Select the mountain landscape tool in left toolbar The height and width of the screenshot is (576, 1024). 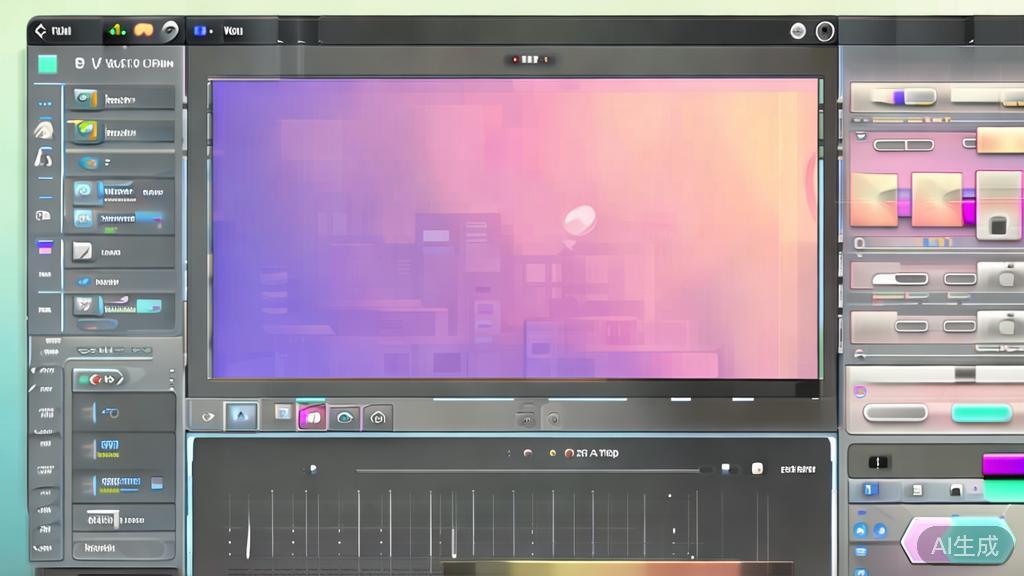[44, 128]
